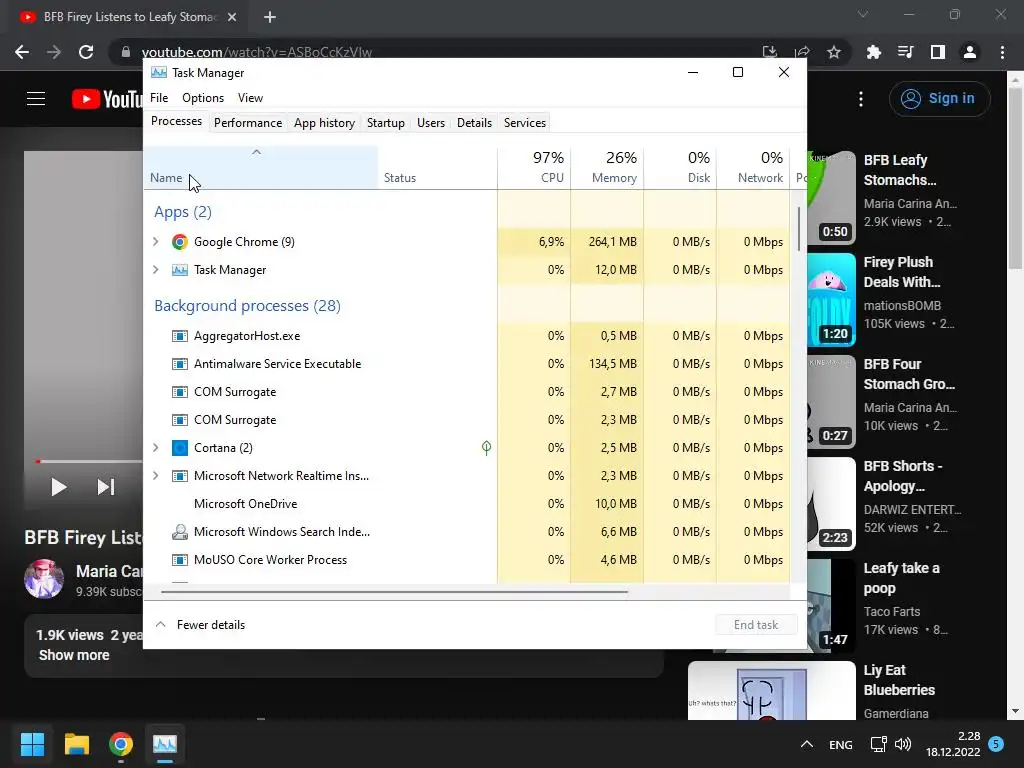Open Chrome side panel icon
1024x768 pixels.
(x=938, y=52)
